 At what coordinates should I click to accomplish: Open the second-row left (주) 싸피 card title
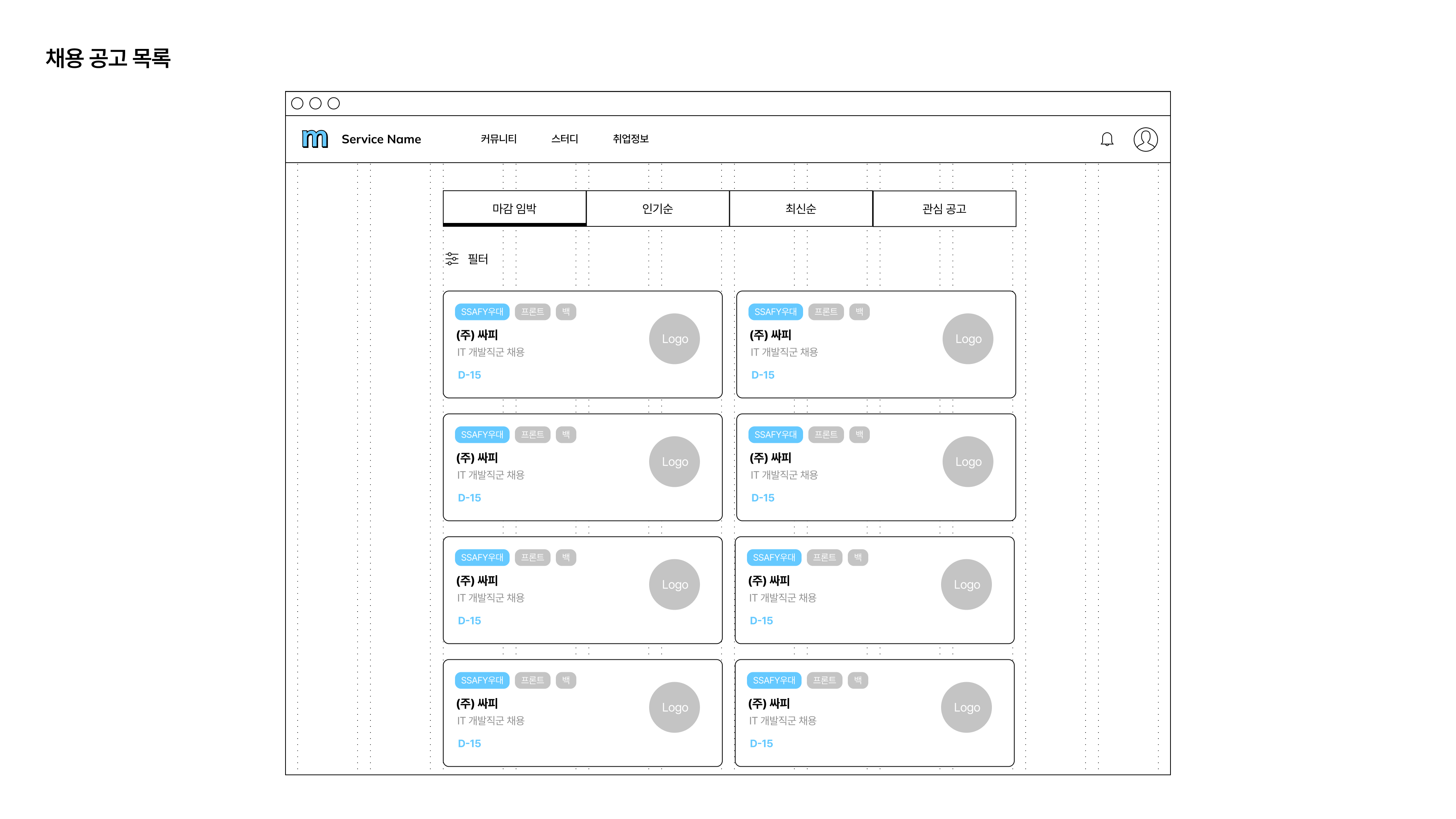pos(477,458)
